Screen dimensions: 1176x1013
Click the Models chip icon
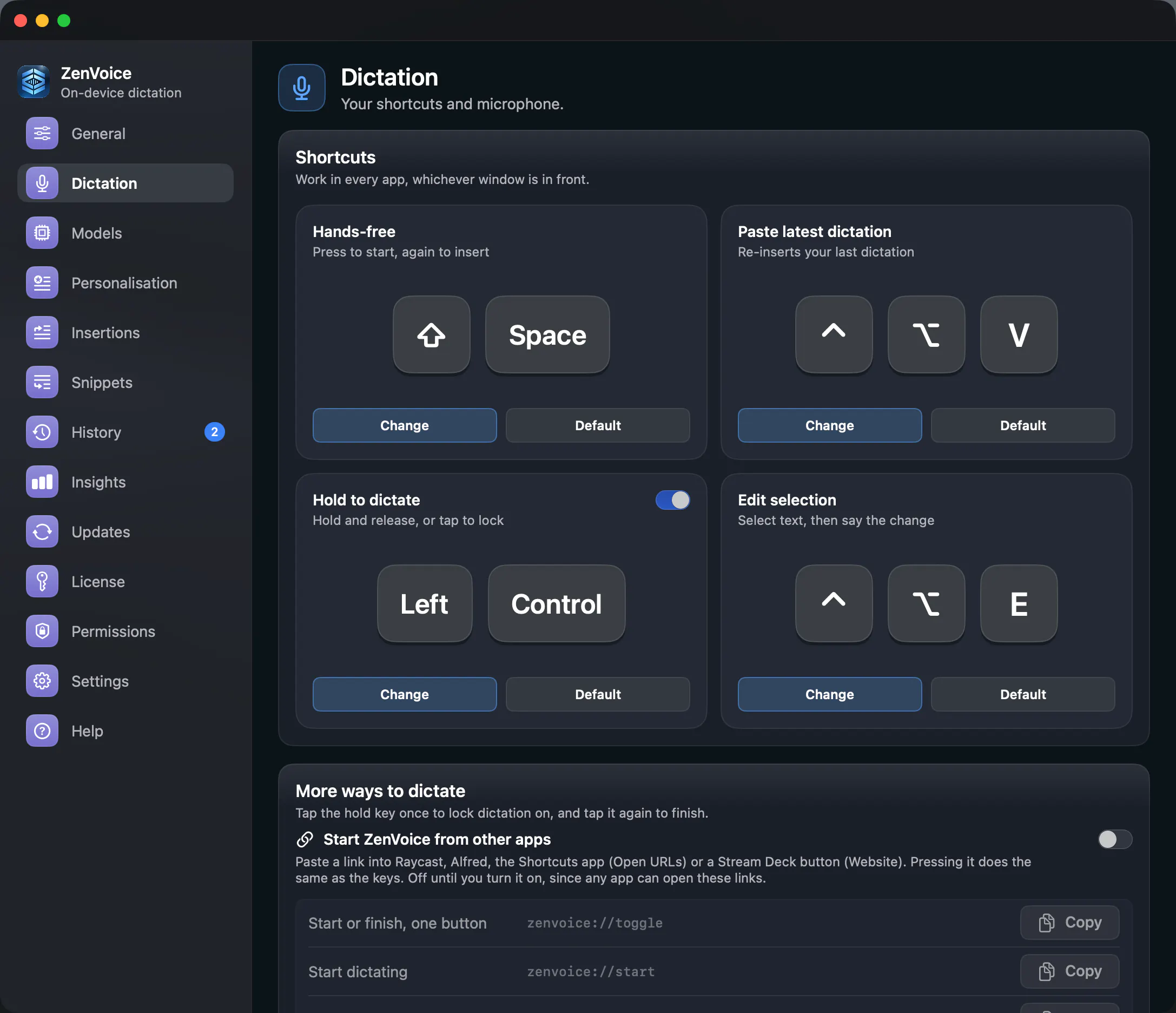[42, 233]
